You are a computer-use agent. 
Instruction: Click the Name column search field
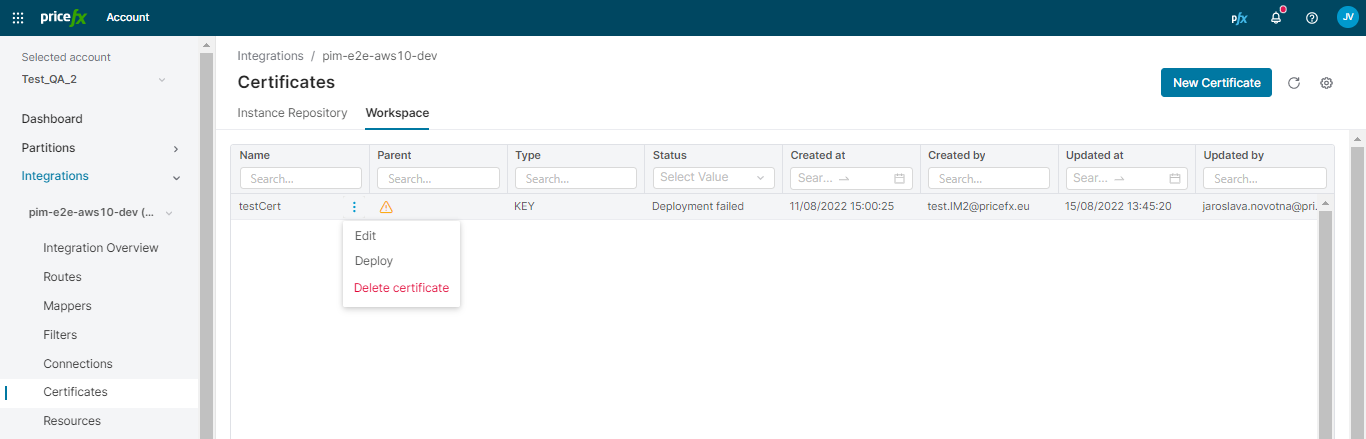[x=301, y=178]
